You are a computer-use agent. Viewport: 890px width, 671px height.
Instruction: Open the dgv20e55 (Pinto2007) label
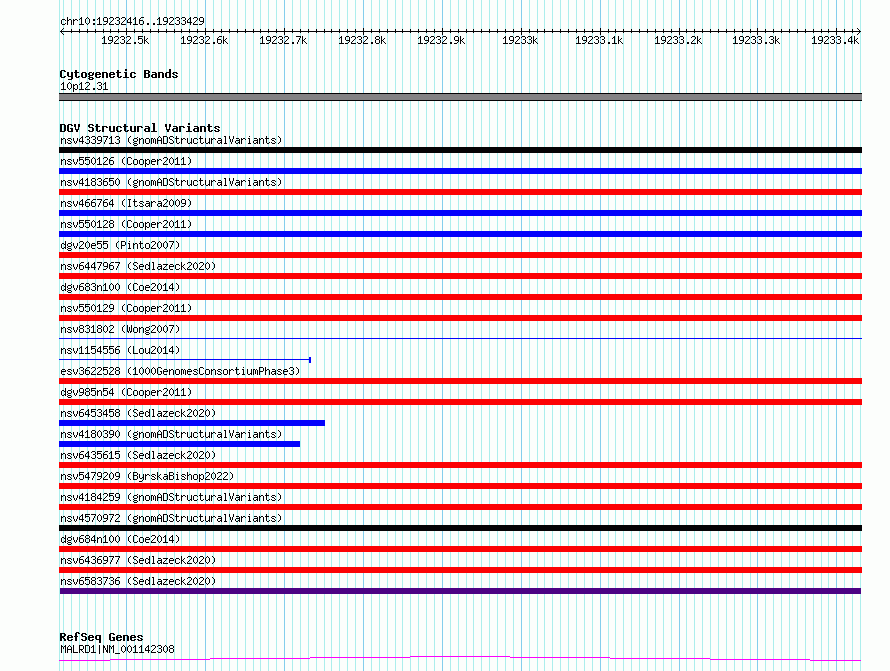pos(120,245)
